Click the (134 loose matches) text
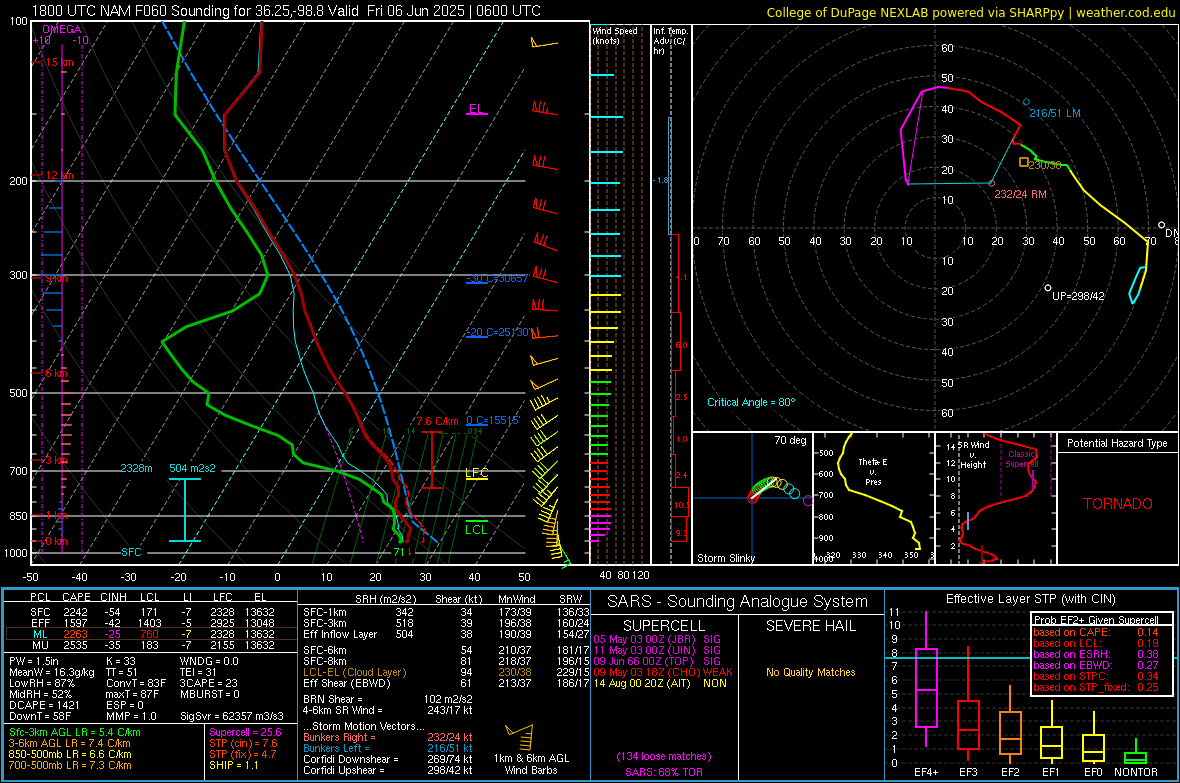 [664, 756]
